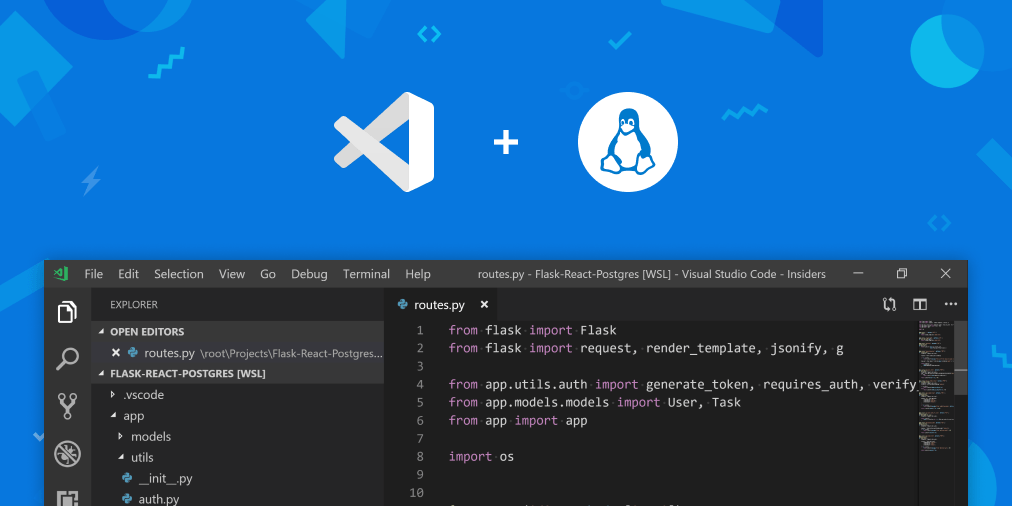The height and width of the screenshot is (506, 1012).
Task: Collapse the Open Editors section
Action: tap(101, 331)
